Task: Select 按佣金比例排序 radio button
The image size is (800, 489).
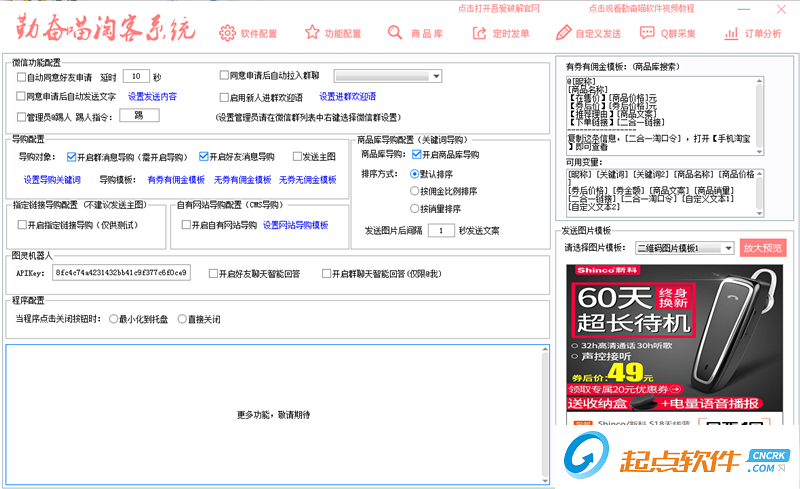Action: tap(415, 191)
